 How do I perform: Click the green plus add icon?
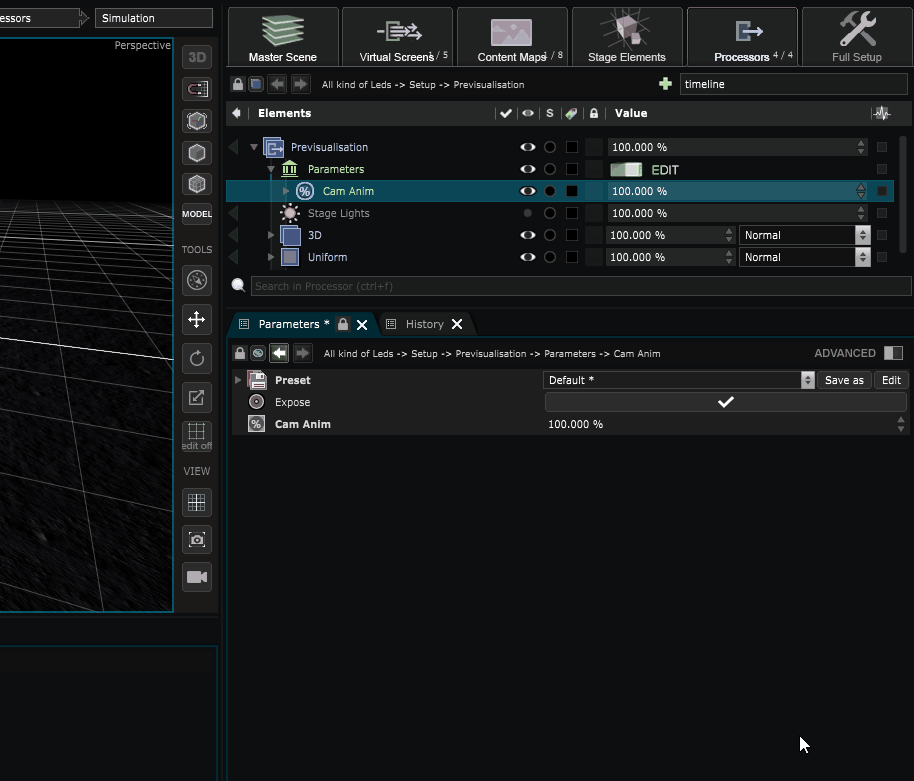pyautogui.click(x=665, y=84)
